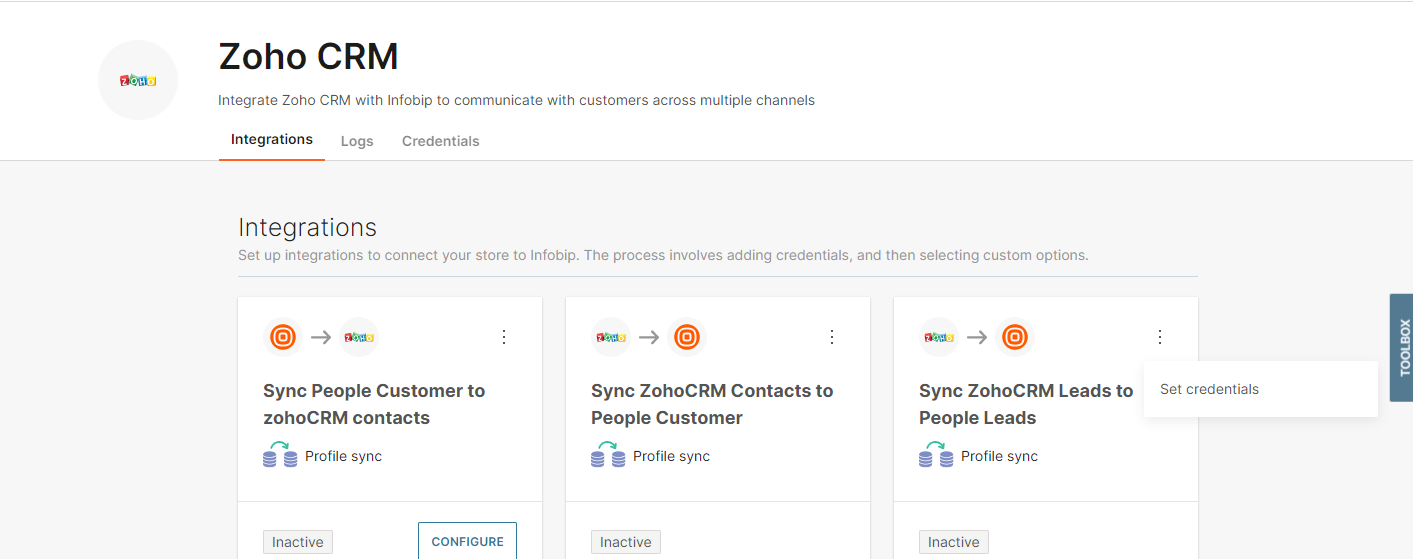
Task: Switch to the Logs tab
Action: pos(357,141)
